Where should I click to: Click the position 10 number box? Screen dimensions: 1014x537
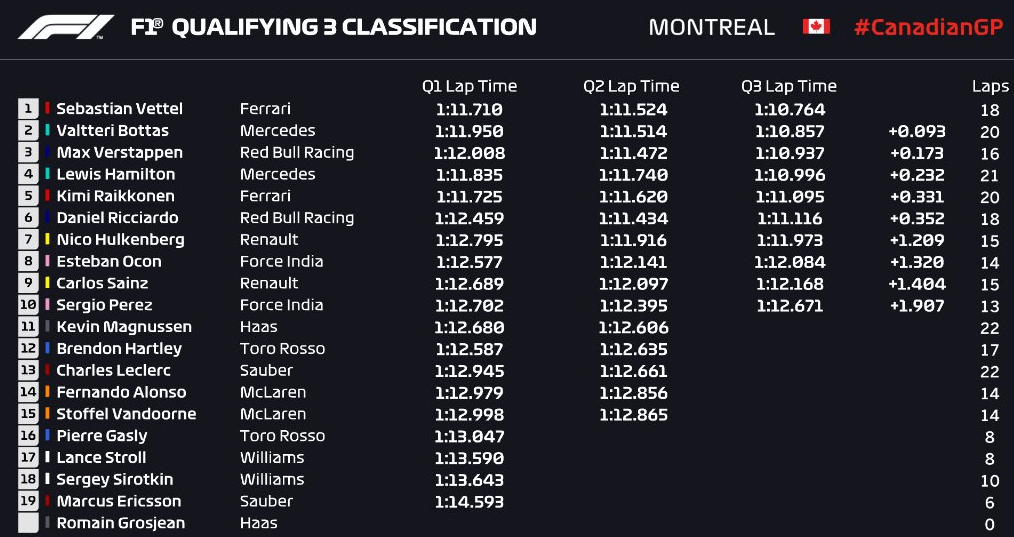[x=28, y=305]
